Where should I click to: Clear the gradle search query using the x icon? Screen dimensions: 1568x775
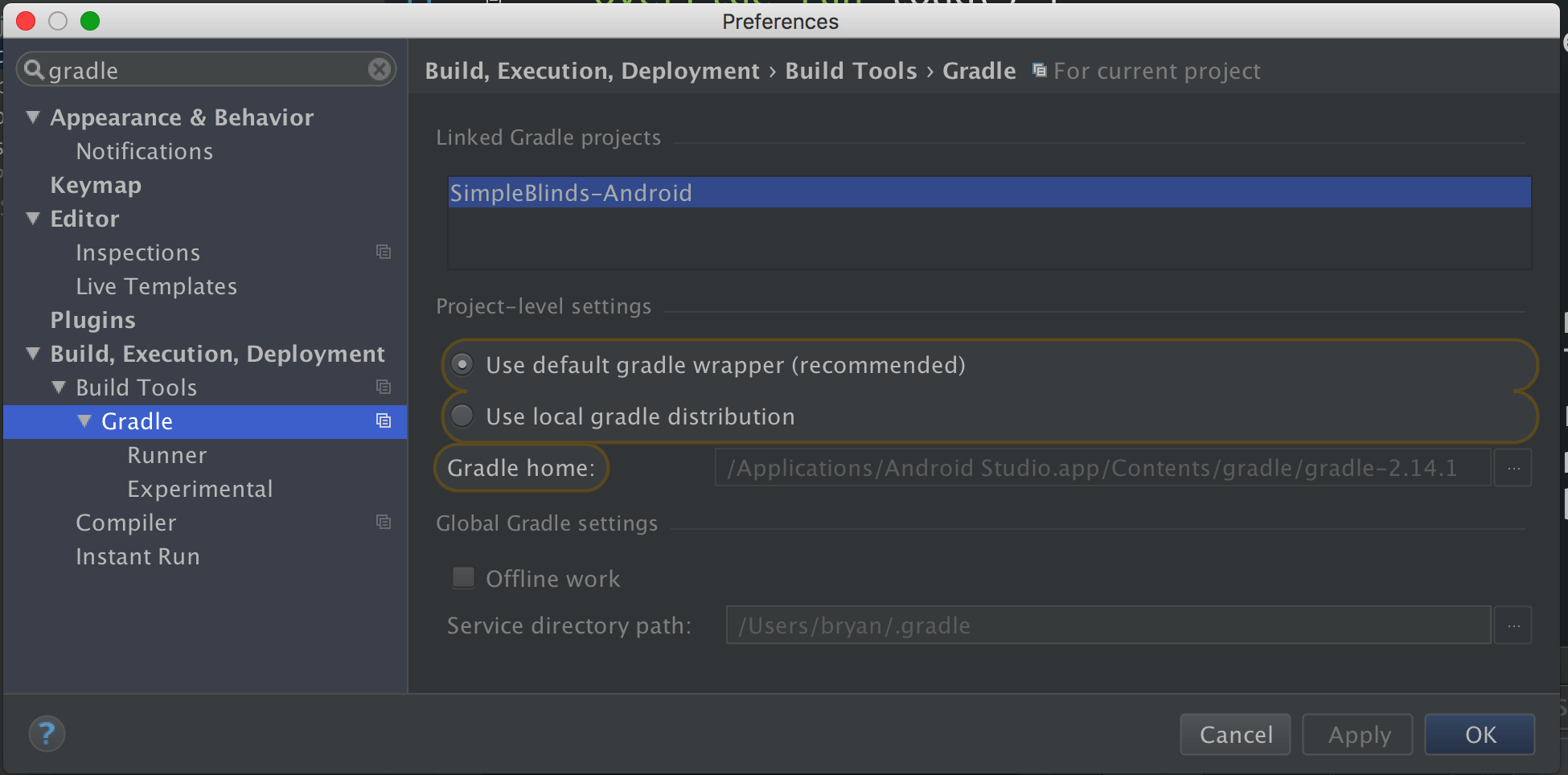379,69
